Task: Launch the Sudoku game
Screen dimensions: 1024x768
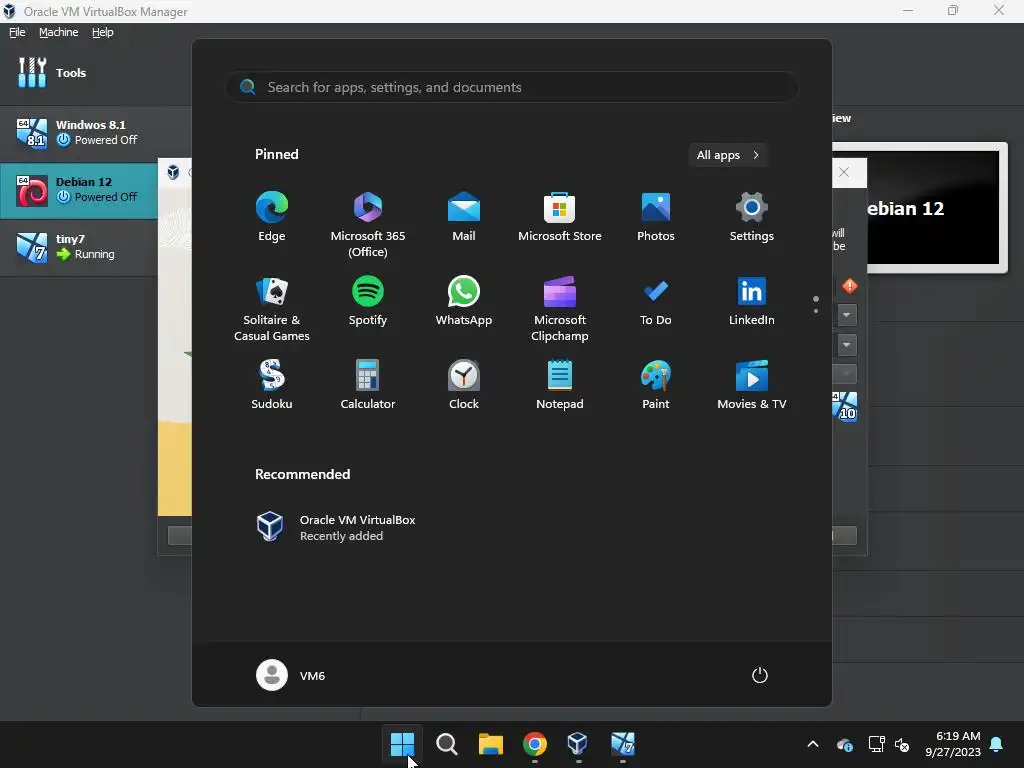Action: click(272, 385)
